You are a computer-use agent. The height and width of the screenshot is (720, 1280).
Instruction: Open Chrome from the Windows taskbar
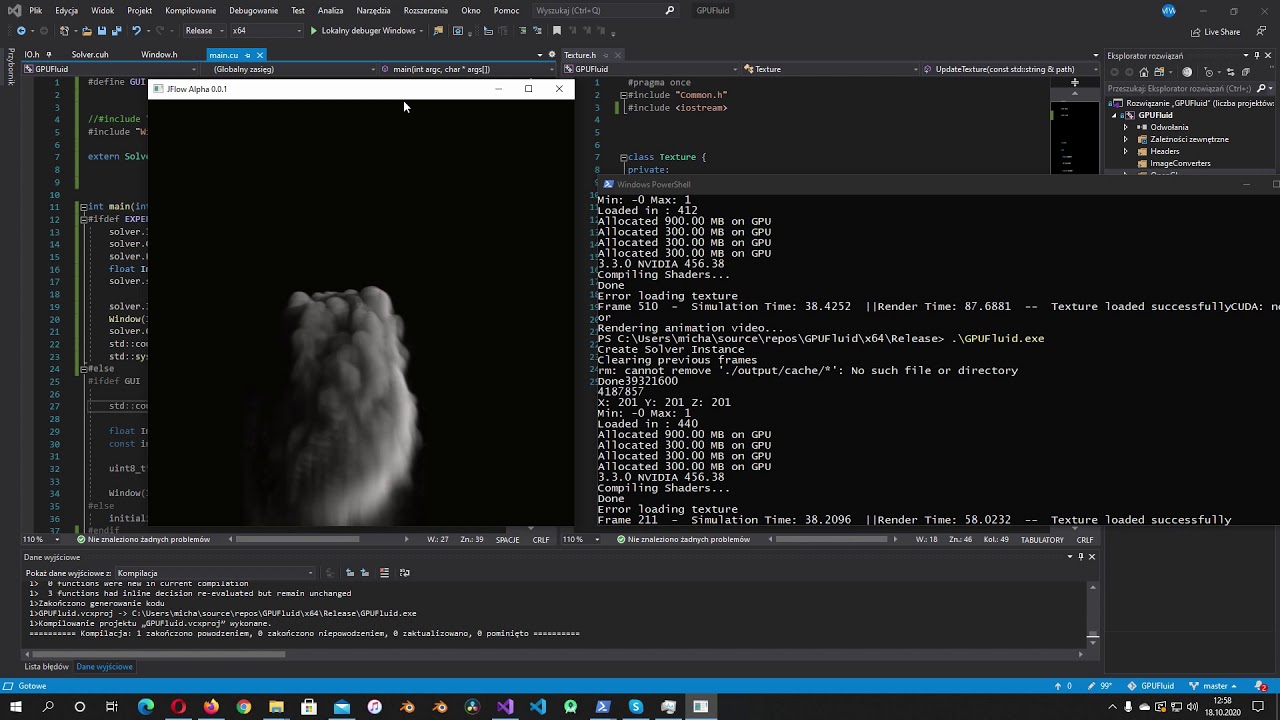point(243,707)
